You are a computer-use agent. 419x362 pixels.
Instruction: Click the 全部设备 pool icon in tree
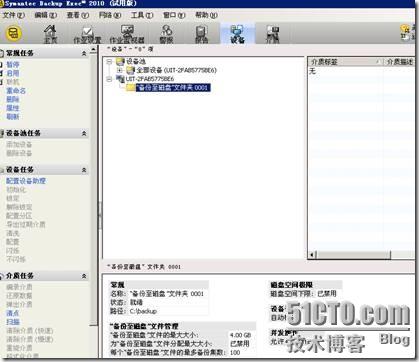(x=130, y=70)
